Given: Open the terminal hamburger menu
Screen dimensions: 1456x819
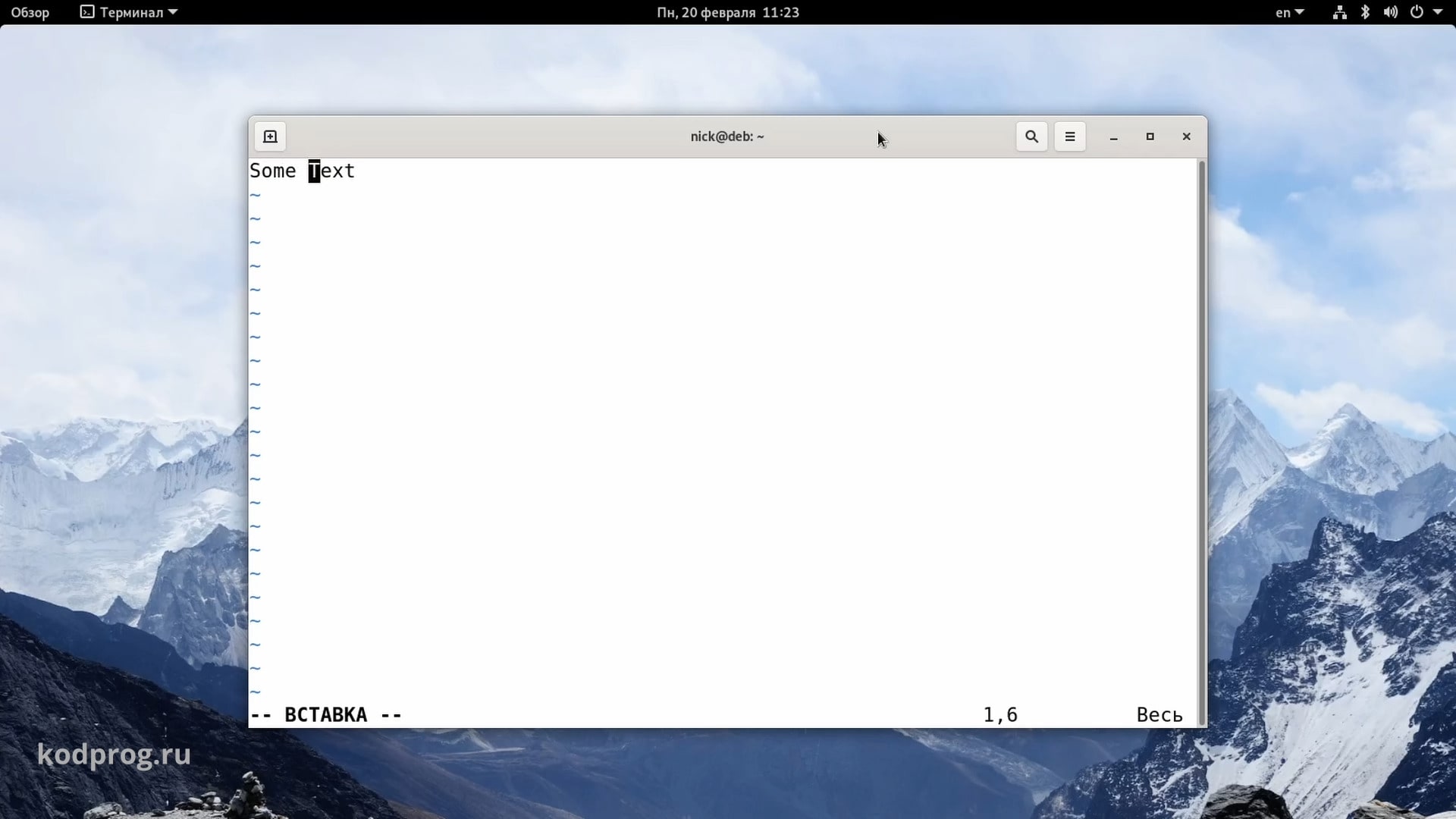Looking at the screenshot, I should tap(1070, 136).
